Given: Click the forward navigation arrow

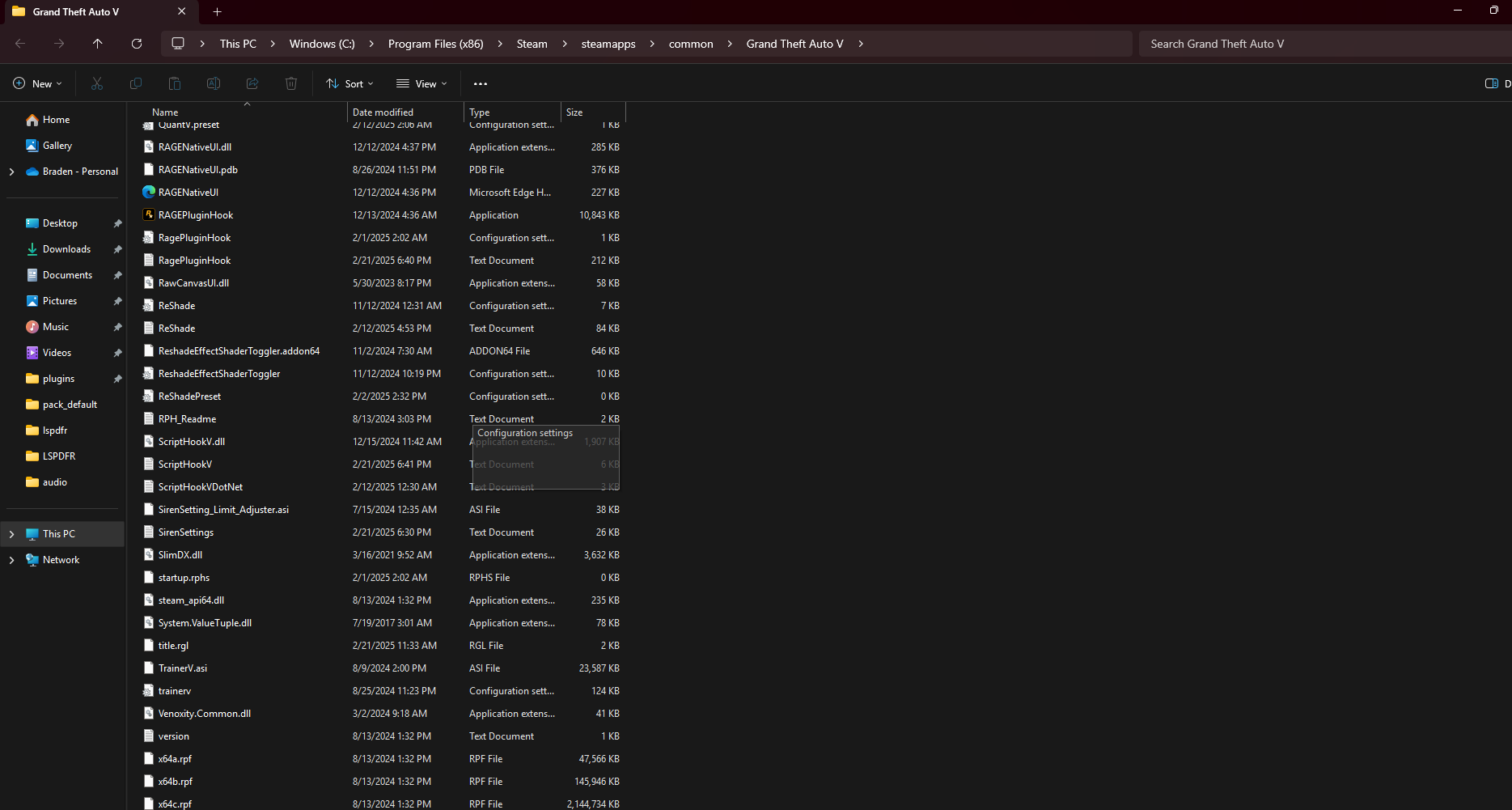Looking at the screenshot, I should (x=59, y=44).
